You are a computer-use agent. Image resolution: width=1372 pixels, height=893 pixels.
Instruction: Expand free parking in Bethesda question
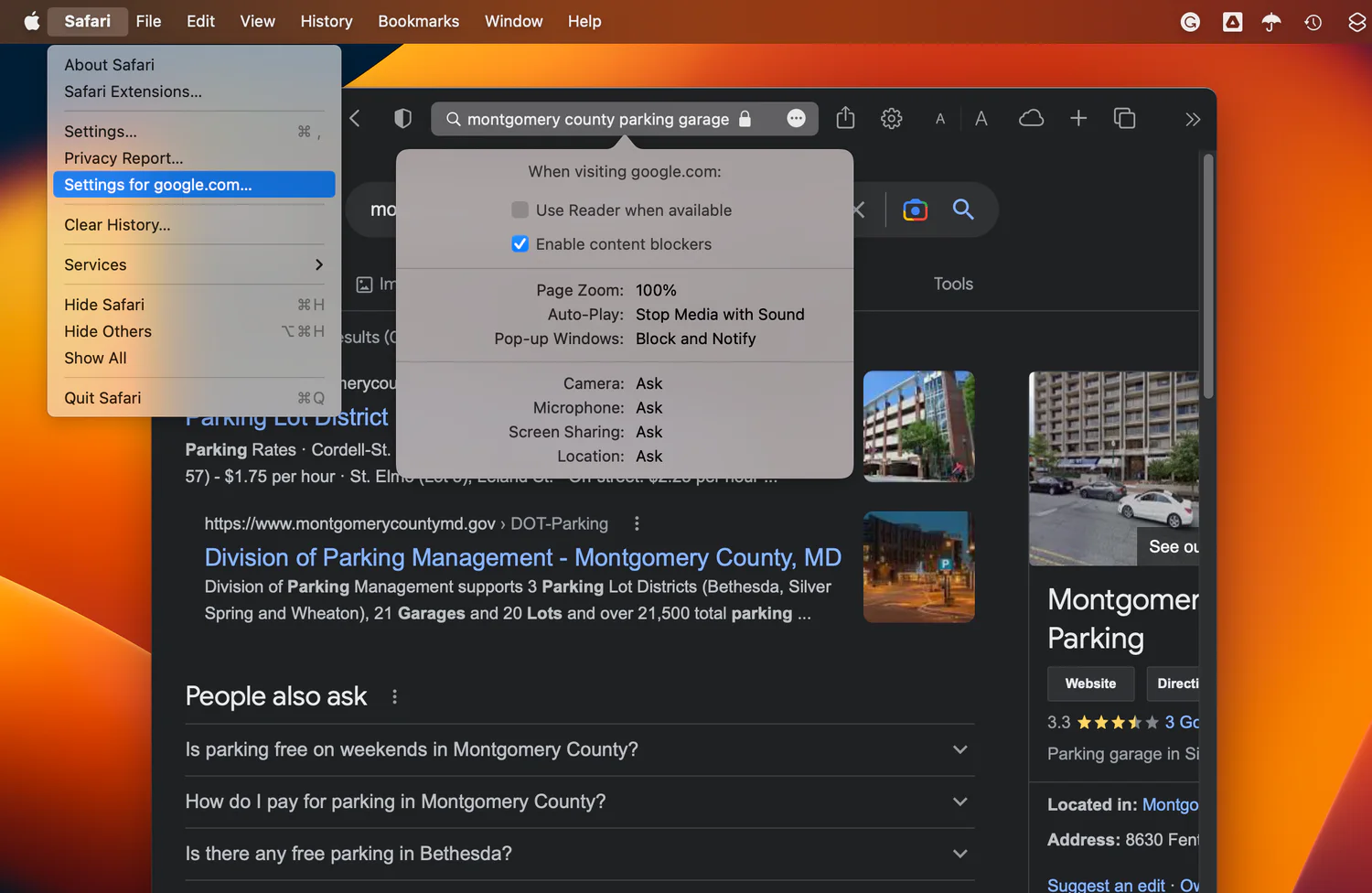pos(579,855)
